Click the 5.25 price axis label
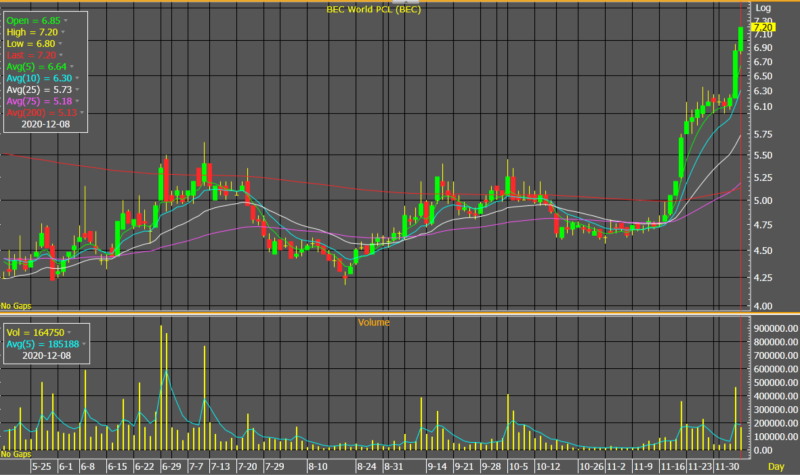 point(763,178)
